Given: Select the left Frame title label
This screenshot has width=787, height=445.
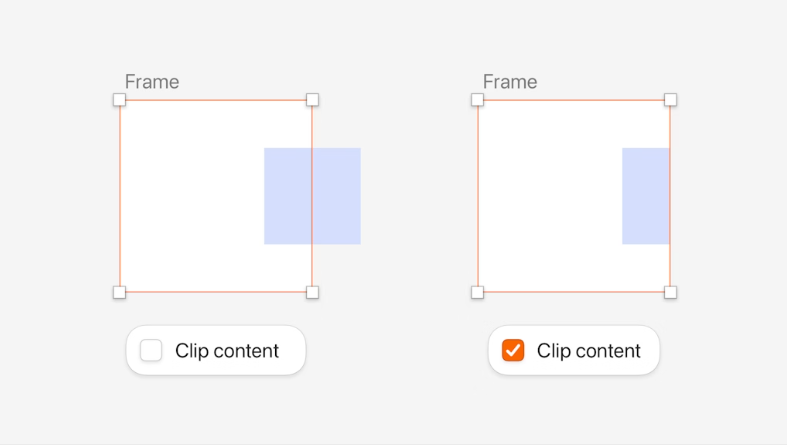Looking at the screenshot, I should point(152,82).
